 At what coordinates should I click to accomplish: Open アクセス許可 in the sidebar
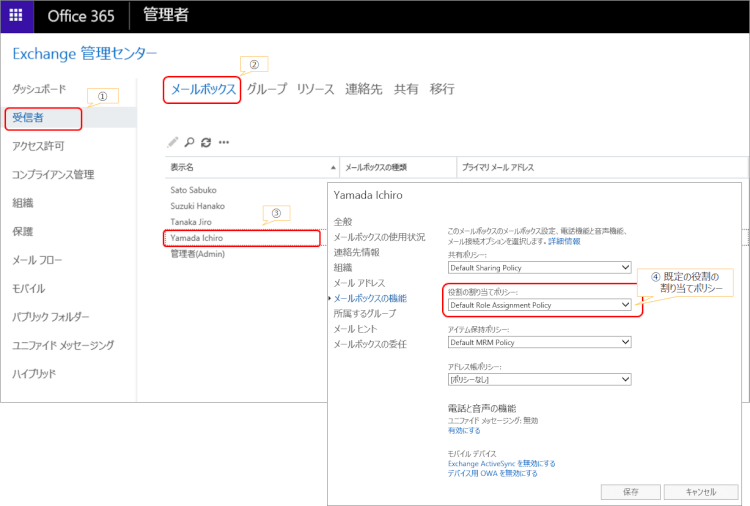pos(38,146)
